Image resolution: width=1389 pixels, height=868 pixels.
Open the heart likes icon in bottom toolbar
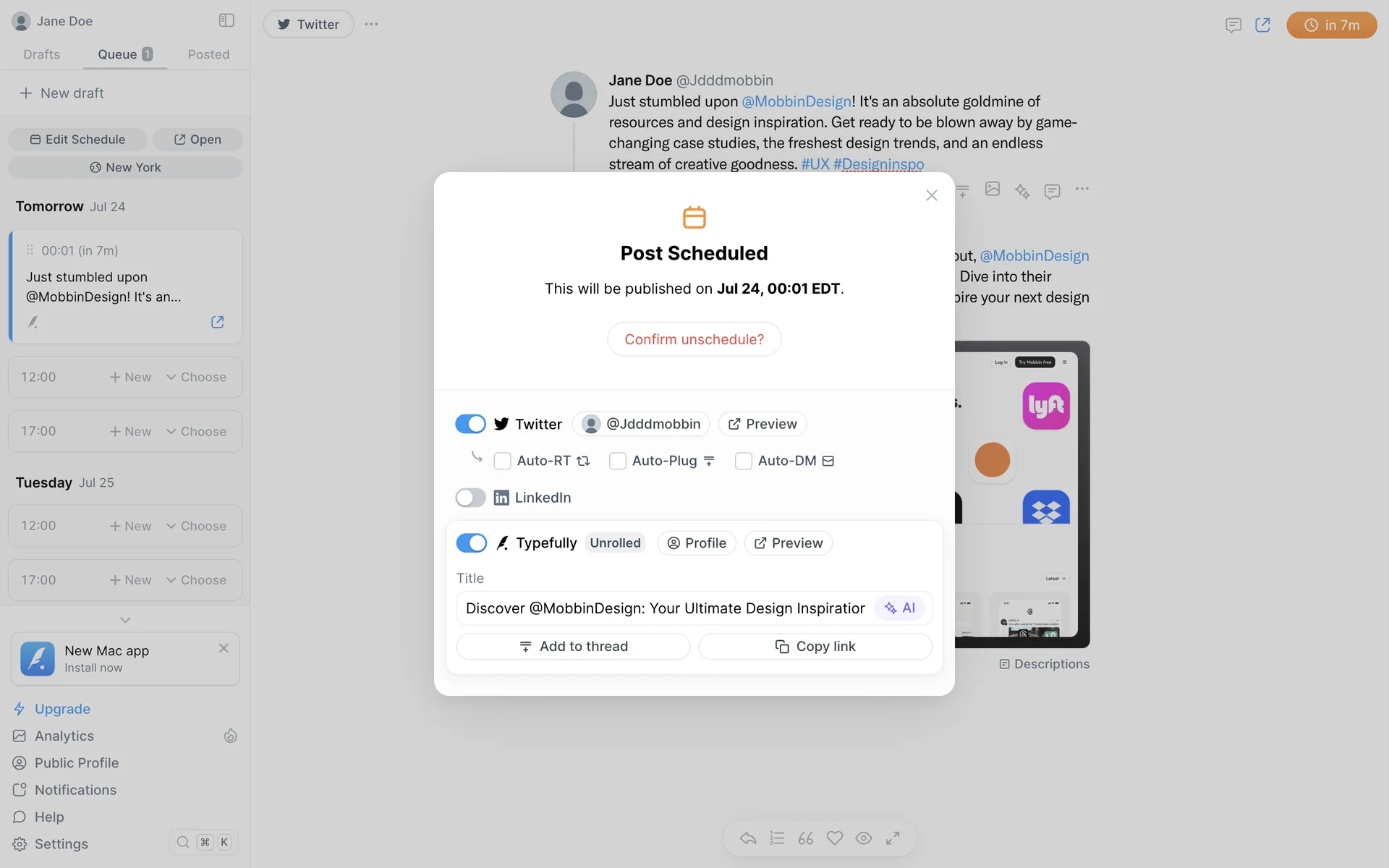point(835,838)
